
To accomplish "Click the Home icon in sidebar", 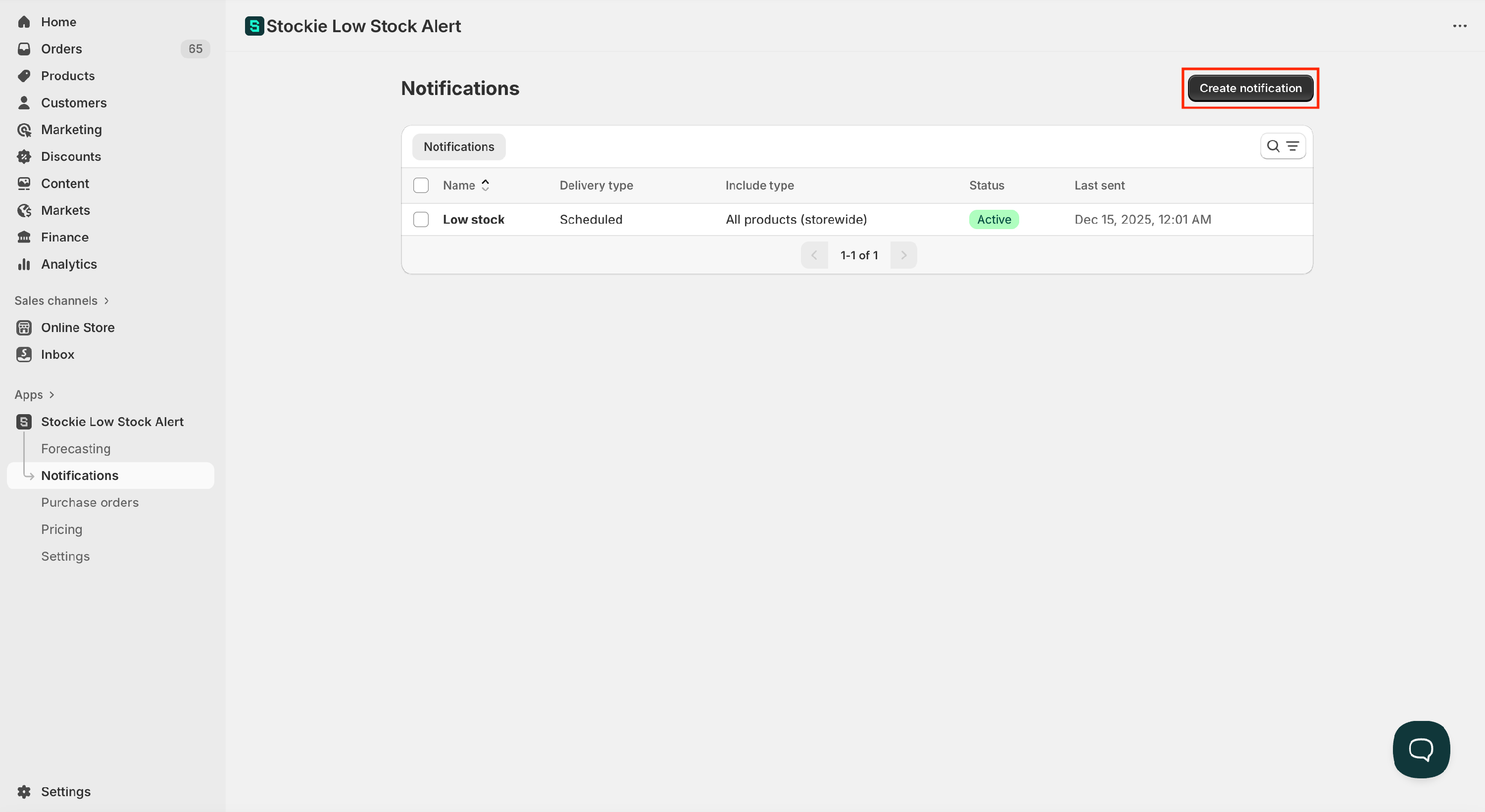I will pos(24,22).
